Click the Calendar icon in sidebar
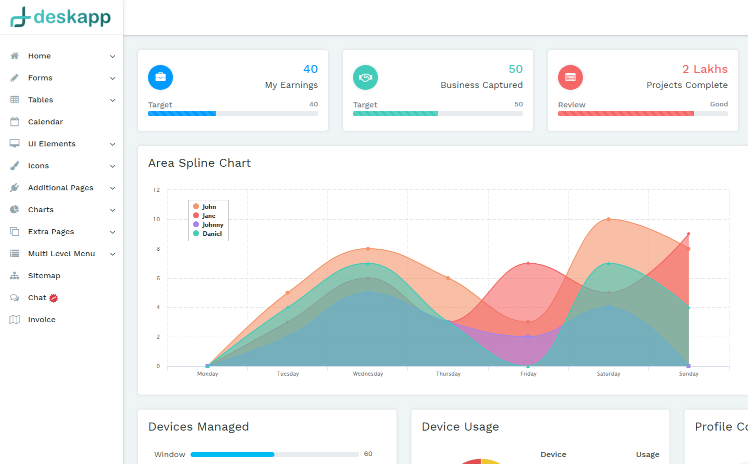The width and height of the screenshot is (748, 464). point(15,122)
